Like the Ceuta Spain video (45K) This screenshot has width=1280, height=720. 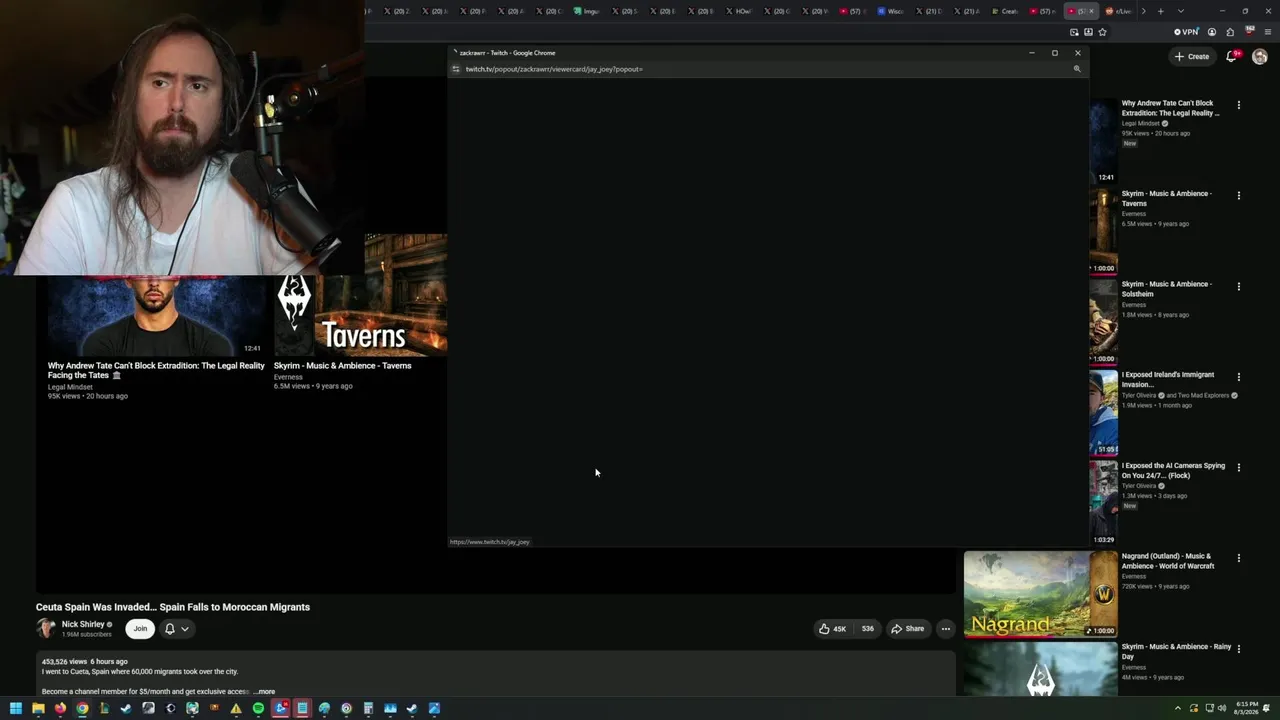point(832,629)
